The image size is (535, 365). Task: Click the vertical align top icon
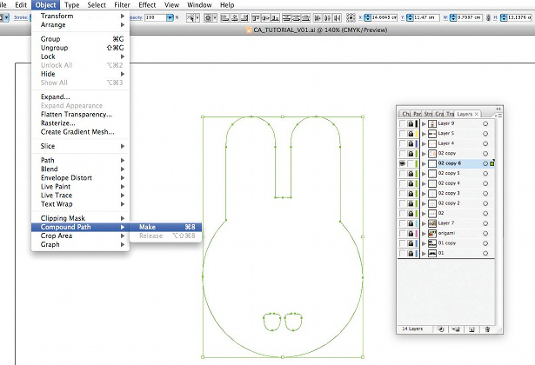(x=256, y=18)
